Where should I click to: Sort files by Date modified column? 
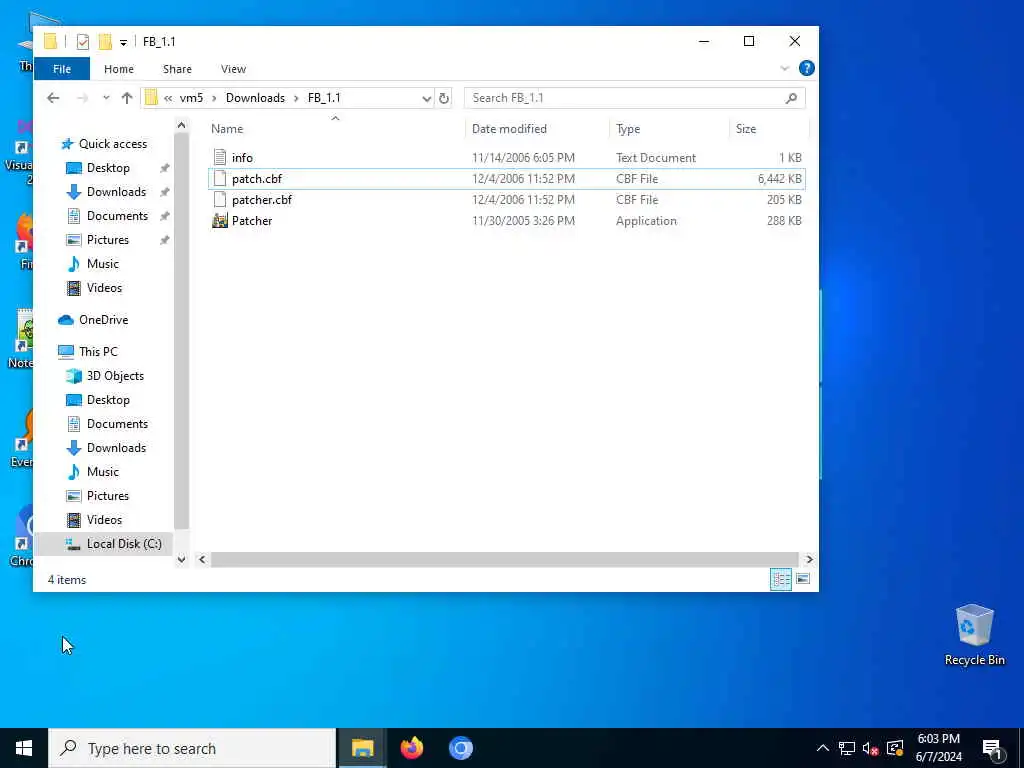[509, 129]
